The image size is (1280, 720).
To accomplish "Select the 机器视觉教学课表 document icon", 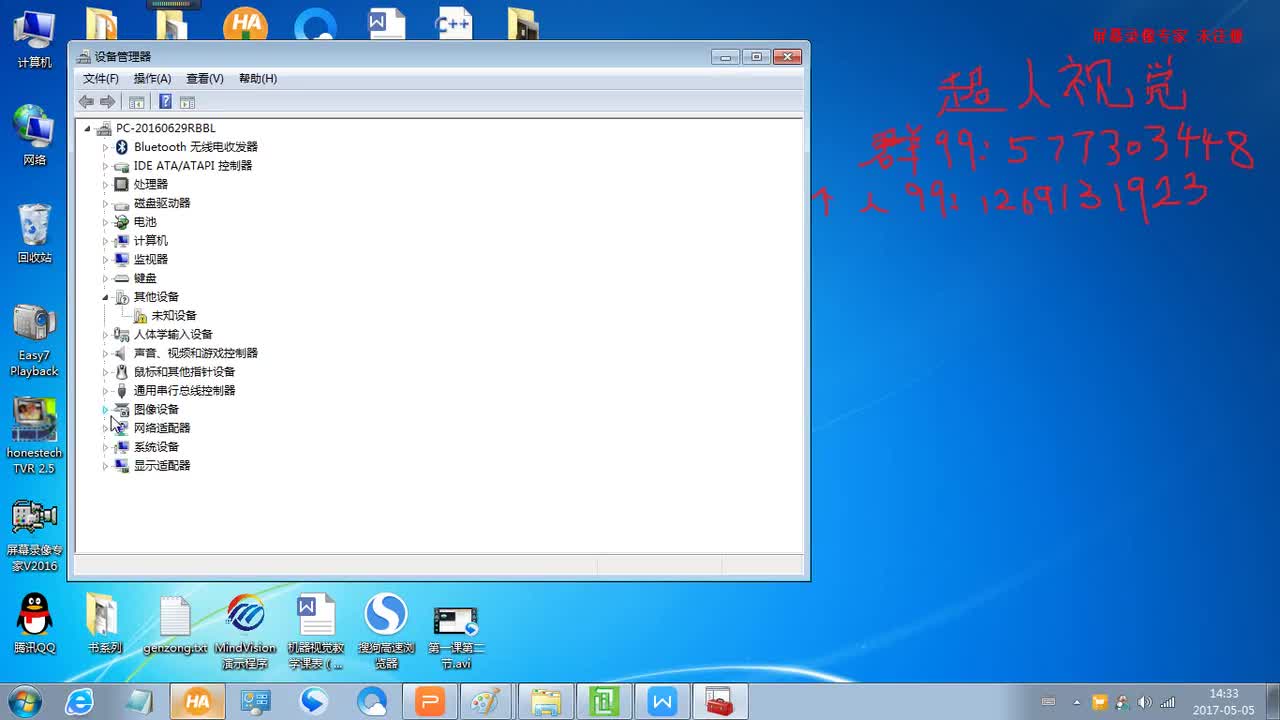I will pos(315,631).
